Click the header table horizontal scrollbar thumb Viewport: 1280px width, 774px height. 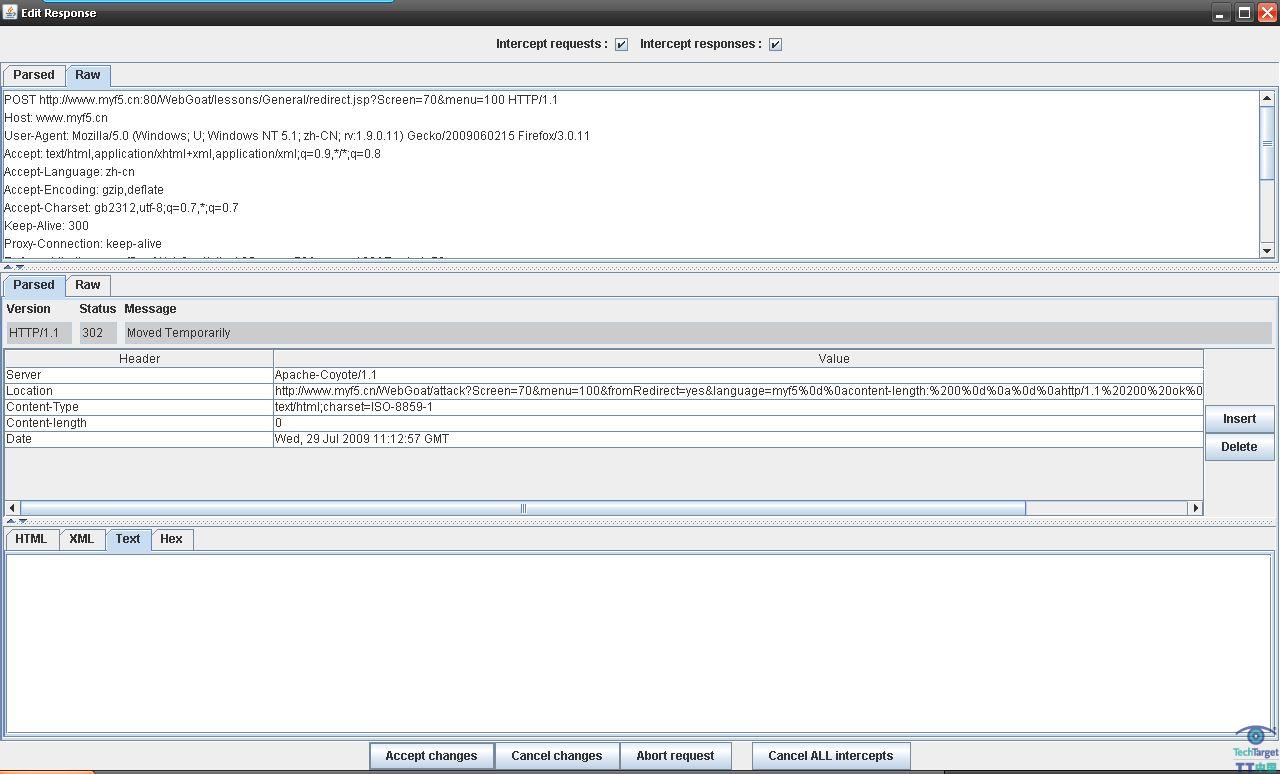(523, 508)
